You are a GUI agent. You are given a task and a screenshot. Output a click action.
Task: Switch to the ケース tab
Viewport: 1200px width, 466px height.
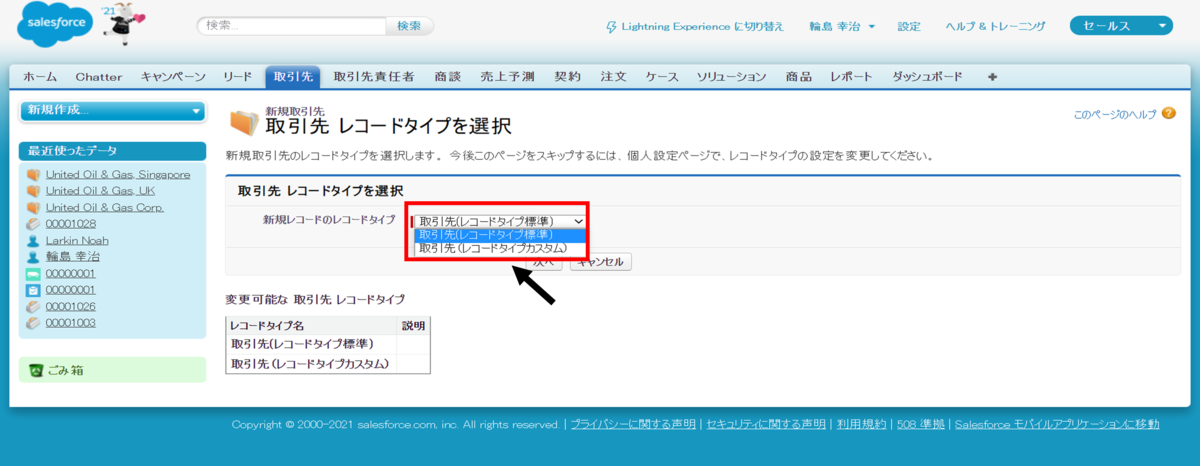[662, 77]
